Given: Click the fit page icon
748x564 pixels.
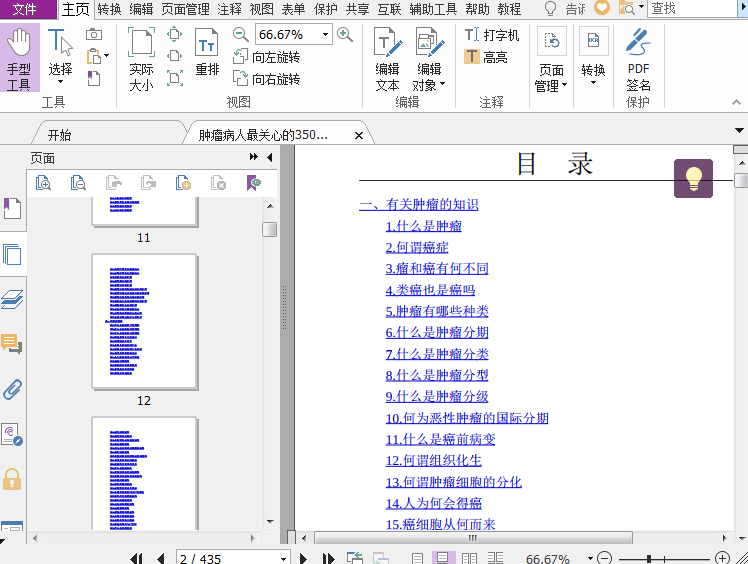Looking at the screenshot, I should coord(175,34).
